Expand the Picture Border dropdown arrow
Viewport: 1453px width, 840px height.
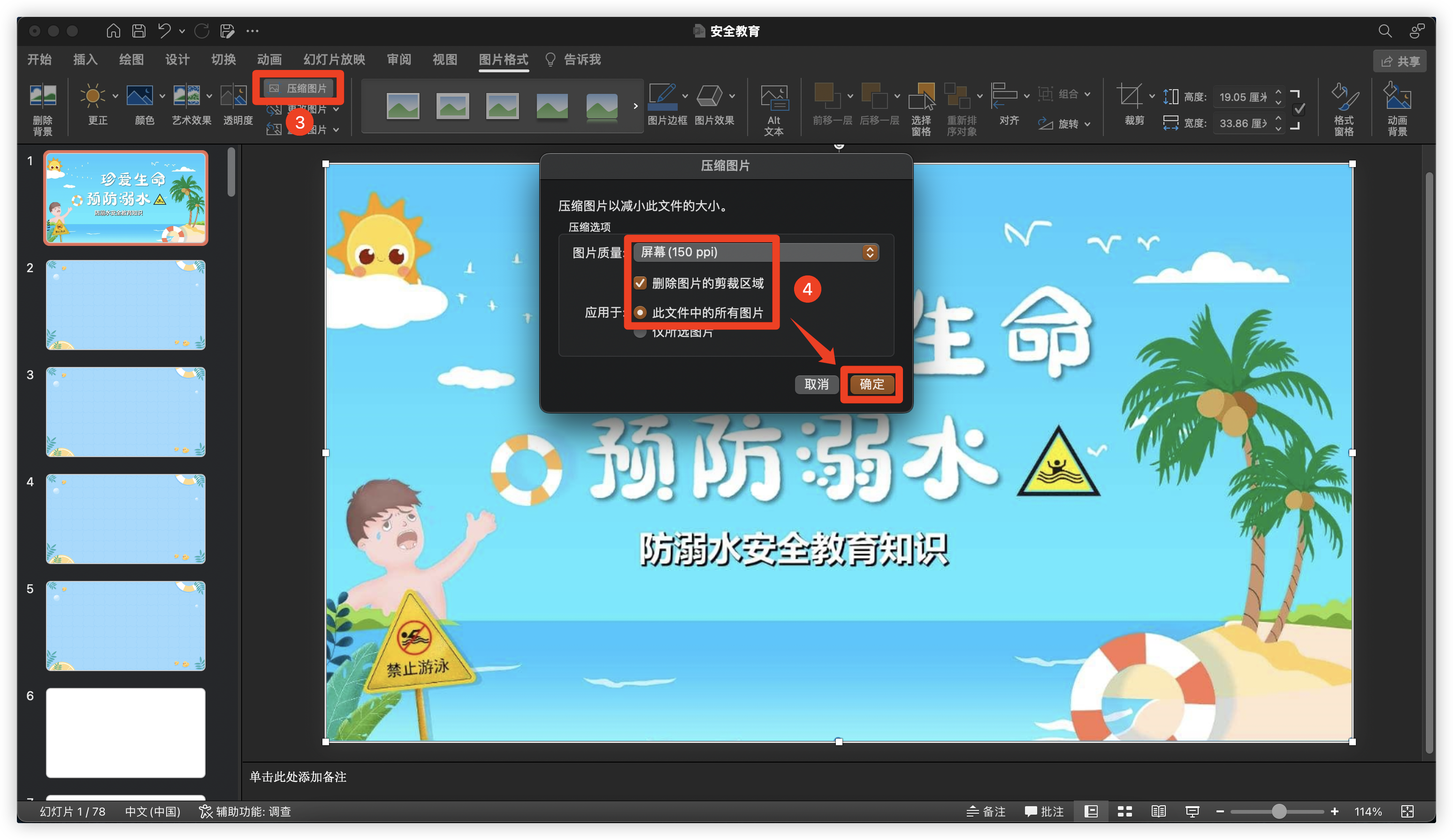point(685,96)
